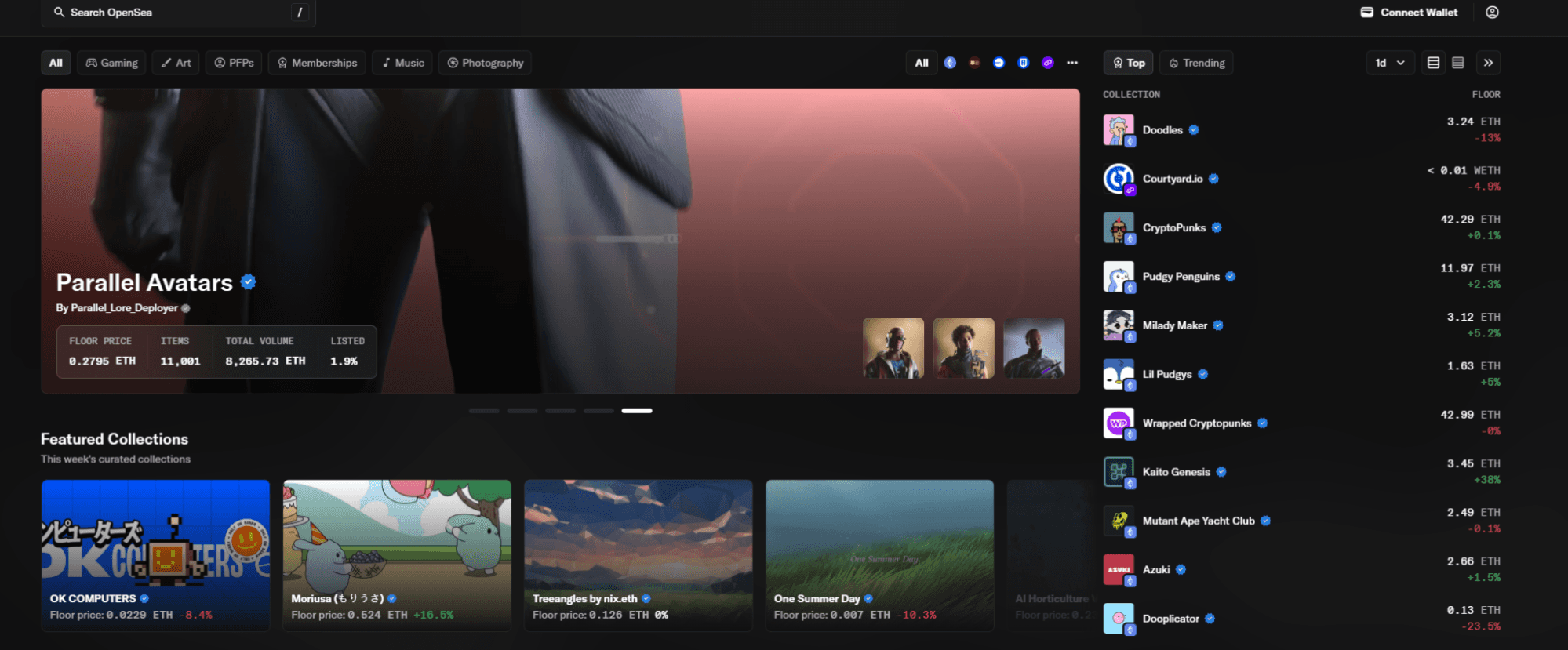Open the Memberships category
Image resolution: width=1568 pixels, height=650 pixels.
[x=318, y=63]
